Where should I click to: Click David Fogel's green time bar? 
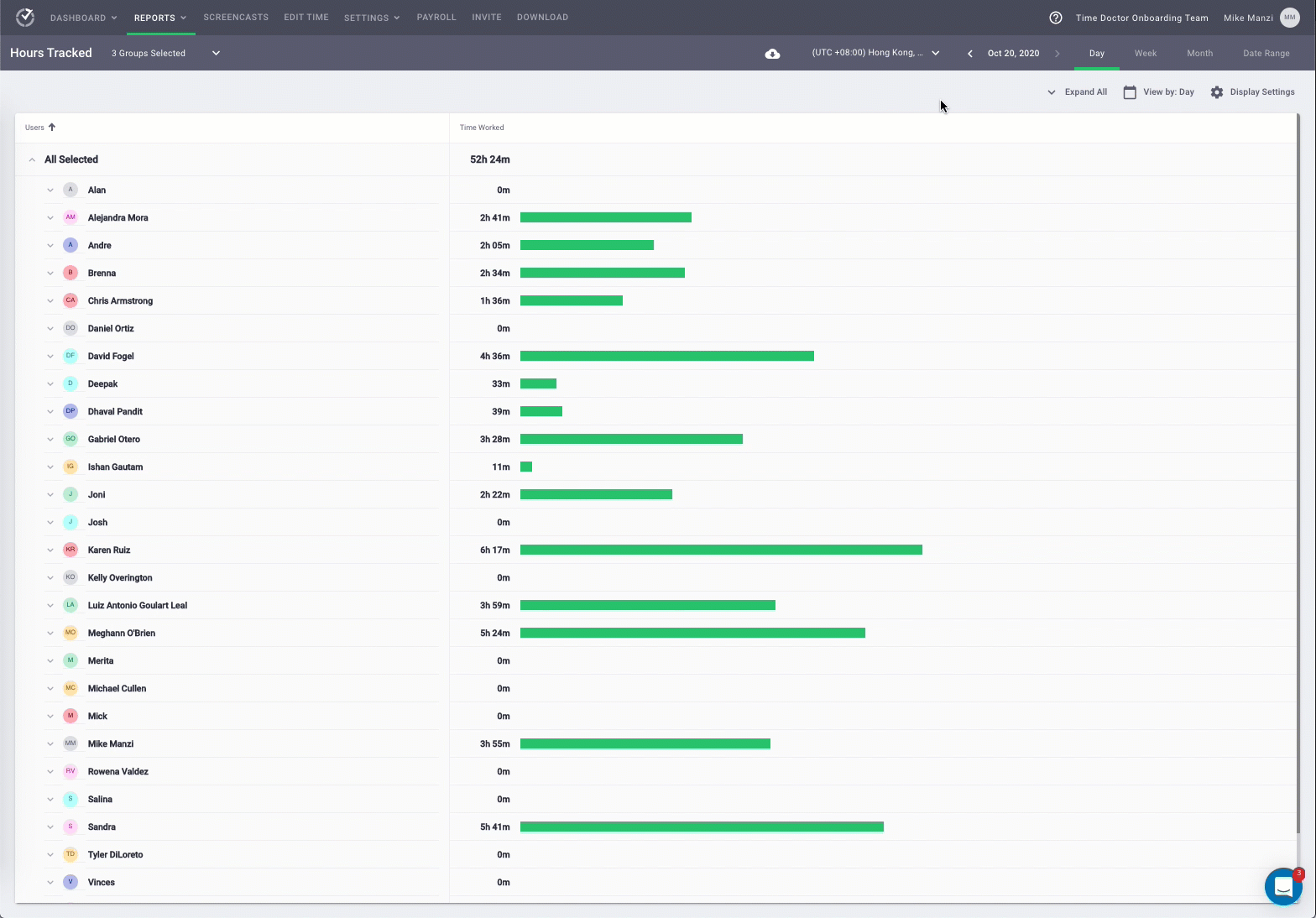point(667,356)
